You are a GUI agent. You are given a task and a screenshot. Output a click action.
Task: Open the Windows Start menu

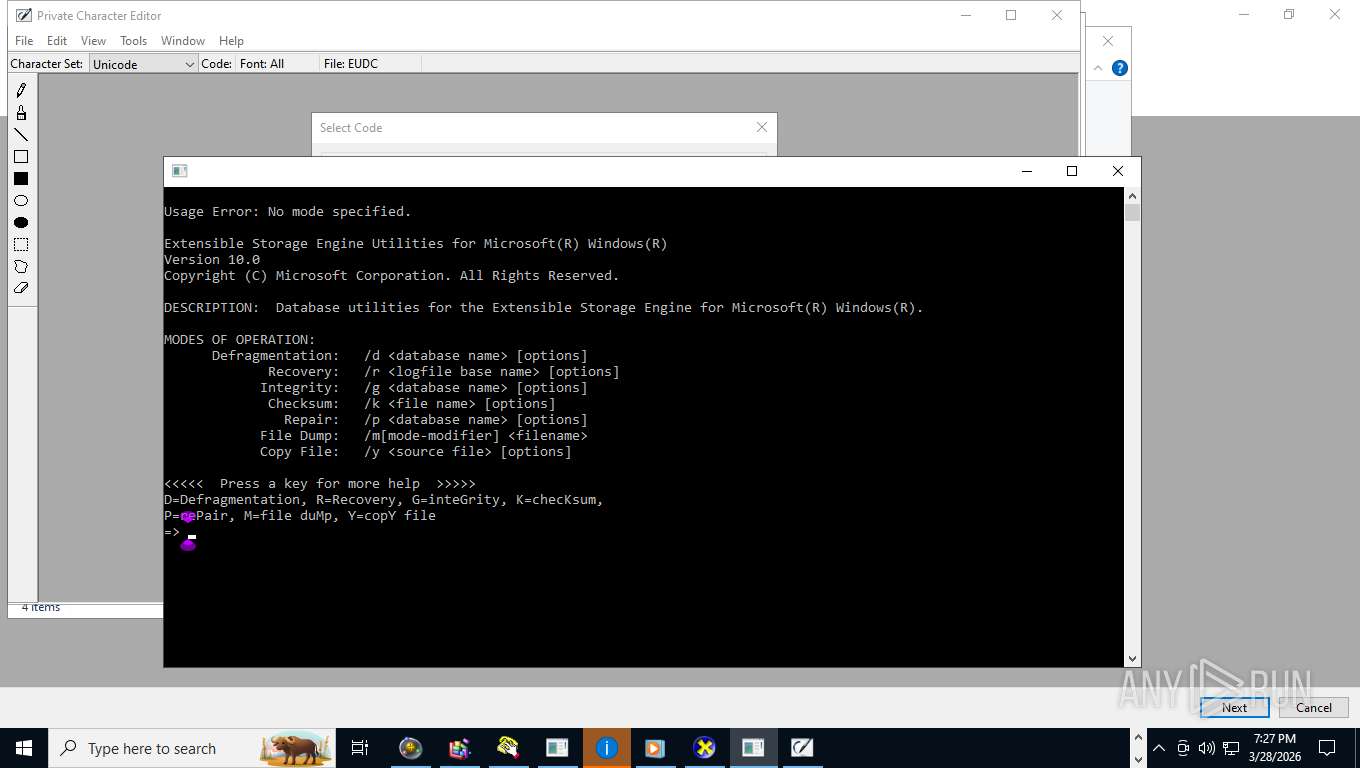coord(24,748)
